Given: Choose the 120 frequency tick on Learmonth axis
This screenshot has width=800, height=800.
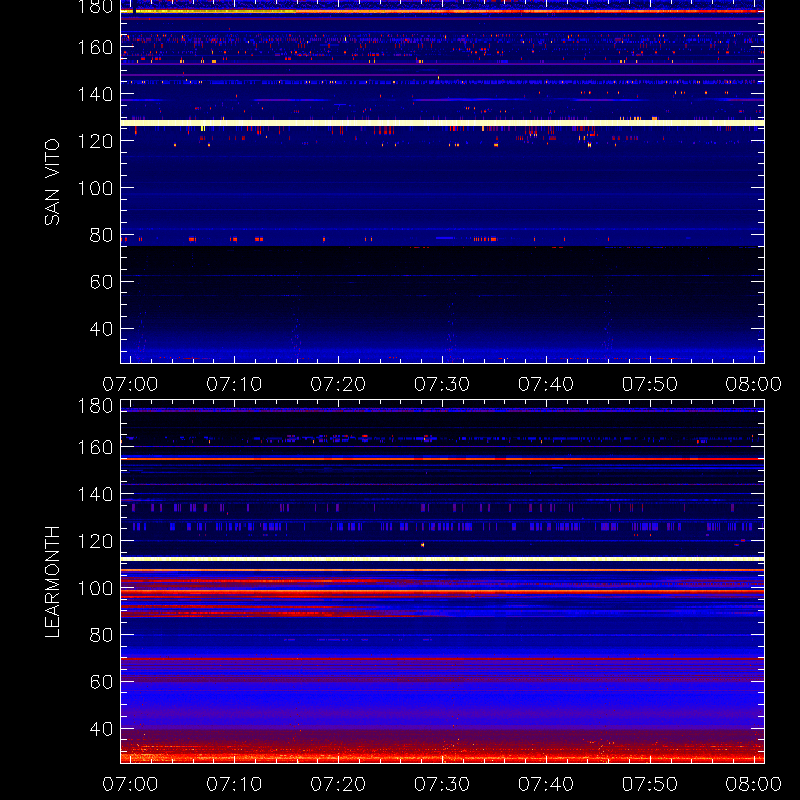Looking at the screenshot, I should tap(95, 541).
